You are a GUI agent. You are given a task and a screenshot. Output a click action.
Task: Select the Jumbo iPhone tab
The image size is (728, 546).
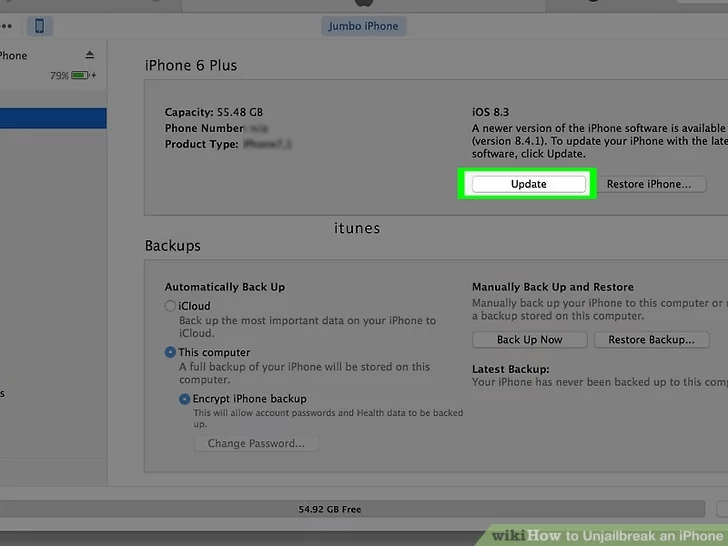[x=363, y=26]
